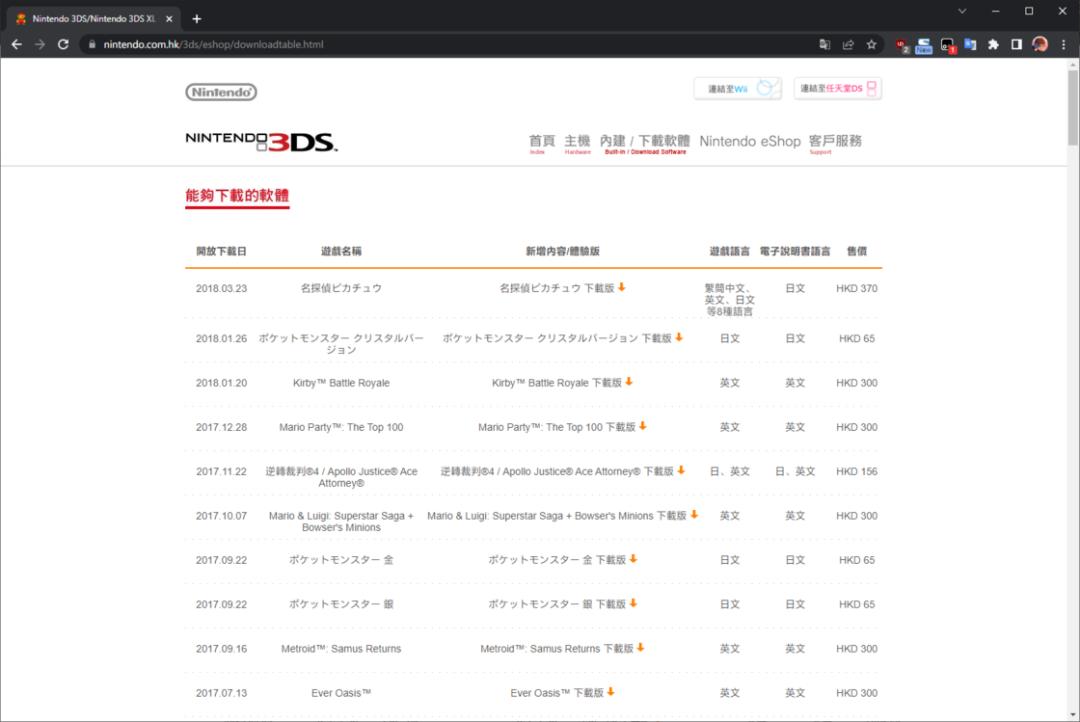
Task: Click the Nintendo logo
Action: click(x=221, y=92)
